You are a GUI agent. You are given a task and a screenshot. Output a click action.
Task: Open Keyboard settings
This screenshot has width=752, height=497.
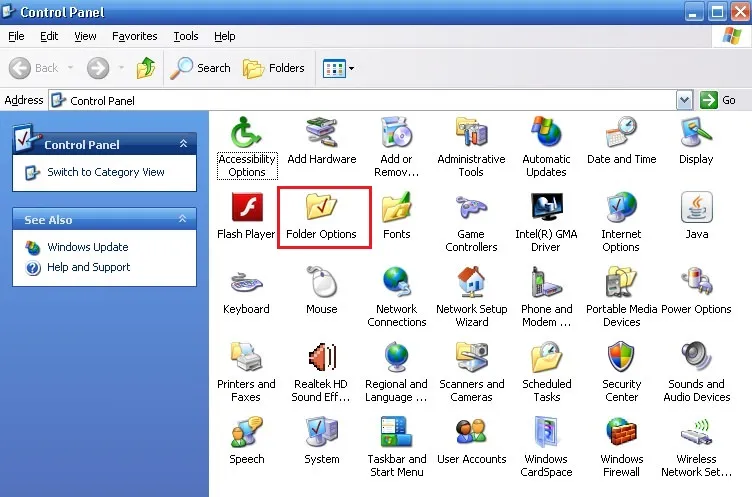tap(246, 291)
